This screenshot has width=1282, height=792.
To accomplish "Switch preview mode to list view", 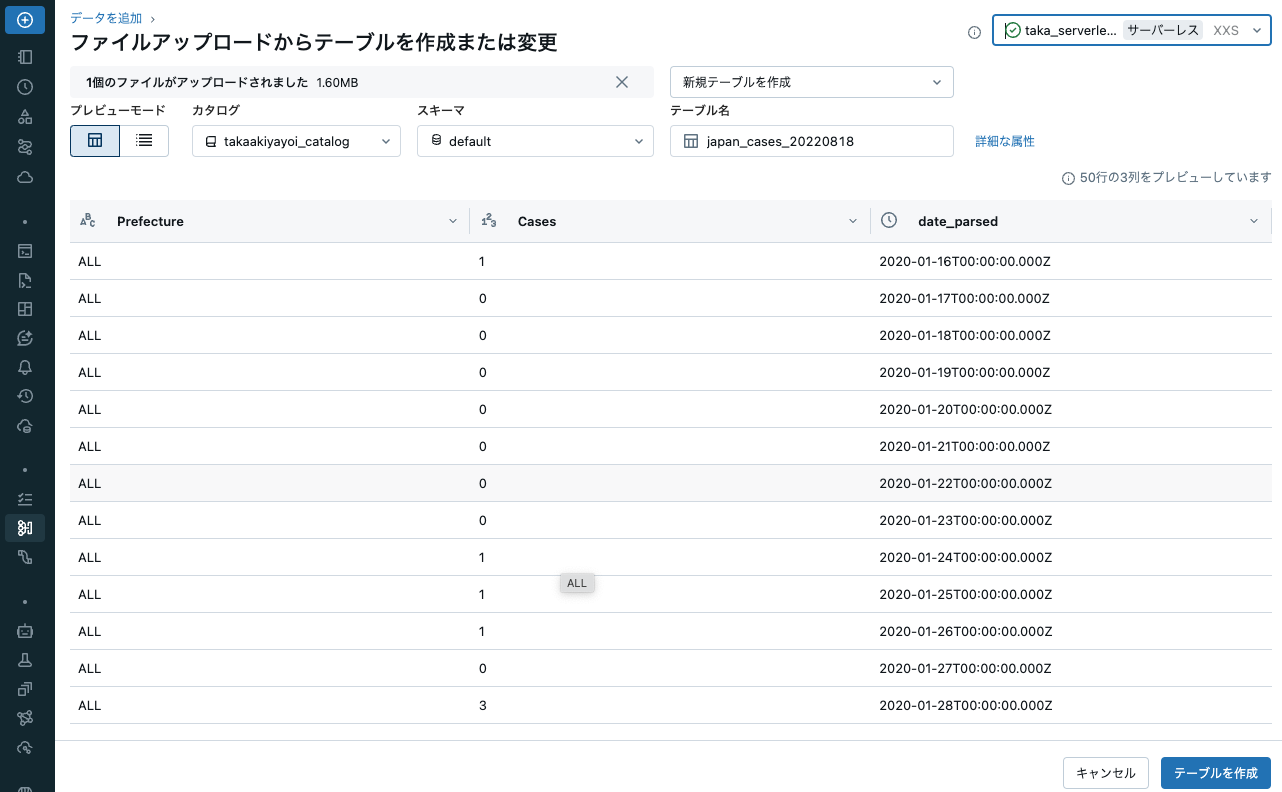I will tap(144, 141).
